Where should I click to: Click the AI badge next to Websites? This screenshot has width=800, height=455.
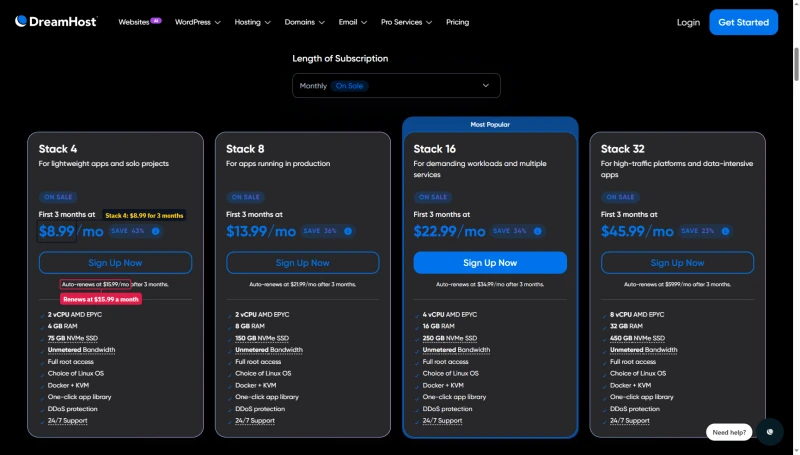(156, 21)
